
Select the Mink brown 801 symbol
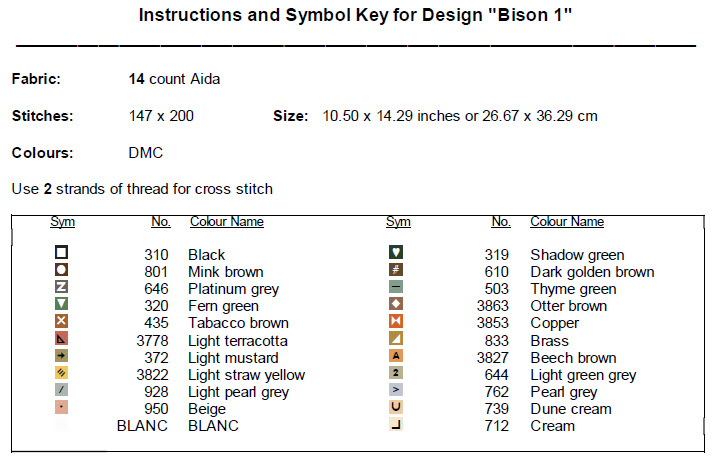click(x=61, y=271)
